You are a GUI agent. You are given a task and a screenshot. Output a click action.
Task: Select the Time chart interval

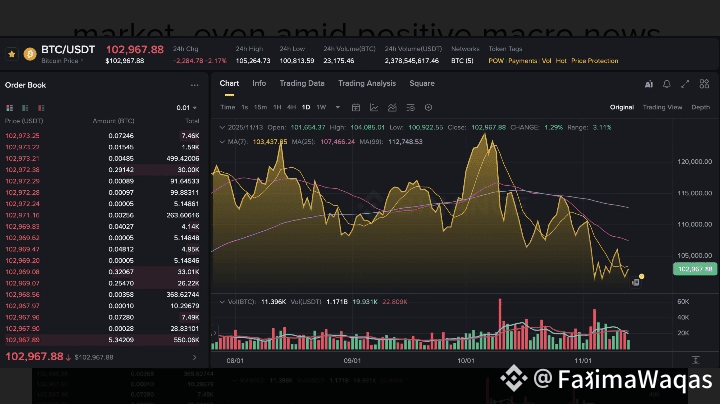tap(228, 107)
